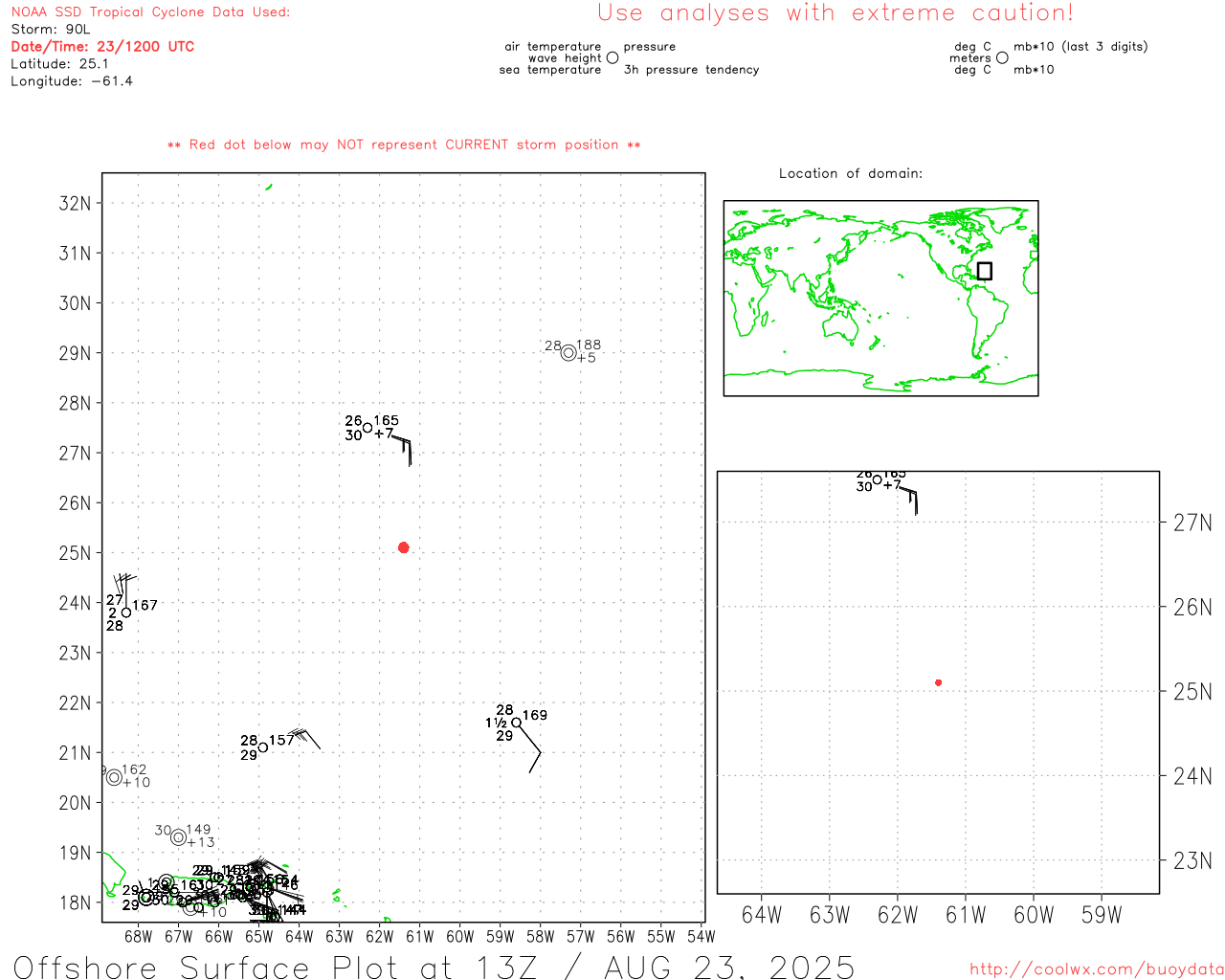Viewport: 1225px width, 980px height.
Task: Click the '1½' wave height value
Action: point(496,723)
